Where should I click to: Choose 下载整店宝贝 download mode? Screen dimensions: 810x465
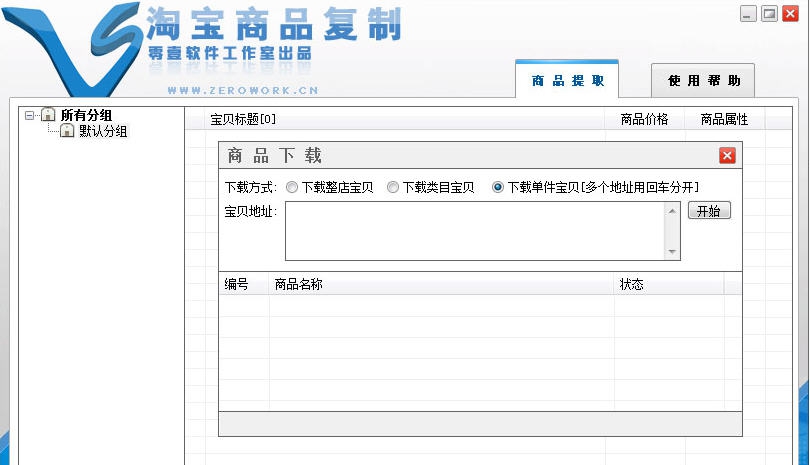pyautogui.click(x=292, y=187)
